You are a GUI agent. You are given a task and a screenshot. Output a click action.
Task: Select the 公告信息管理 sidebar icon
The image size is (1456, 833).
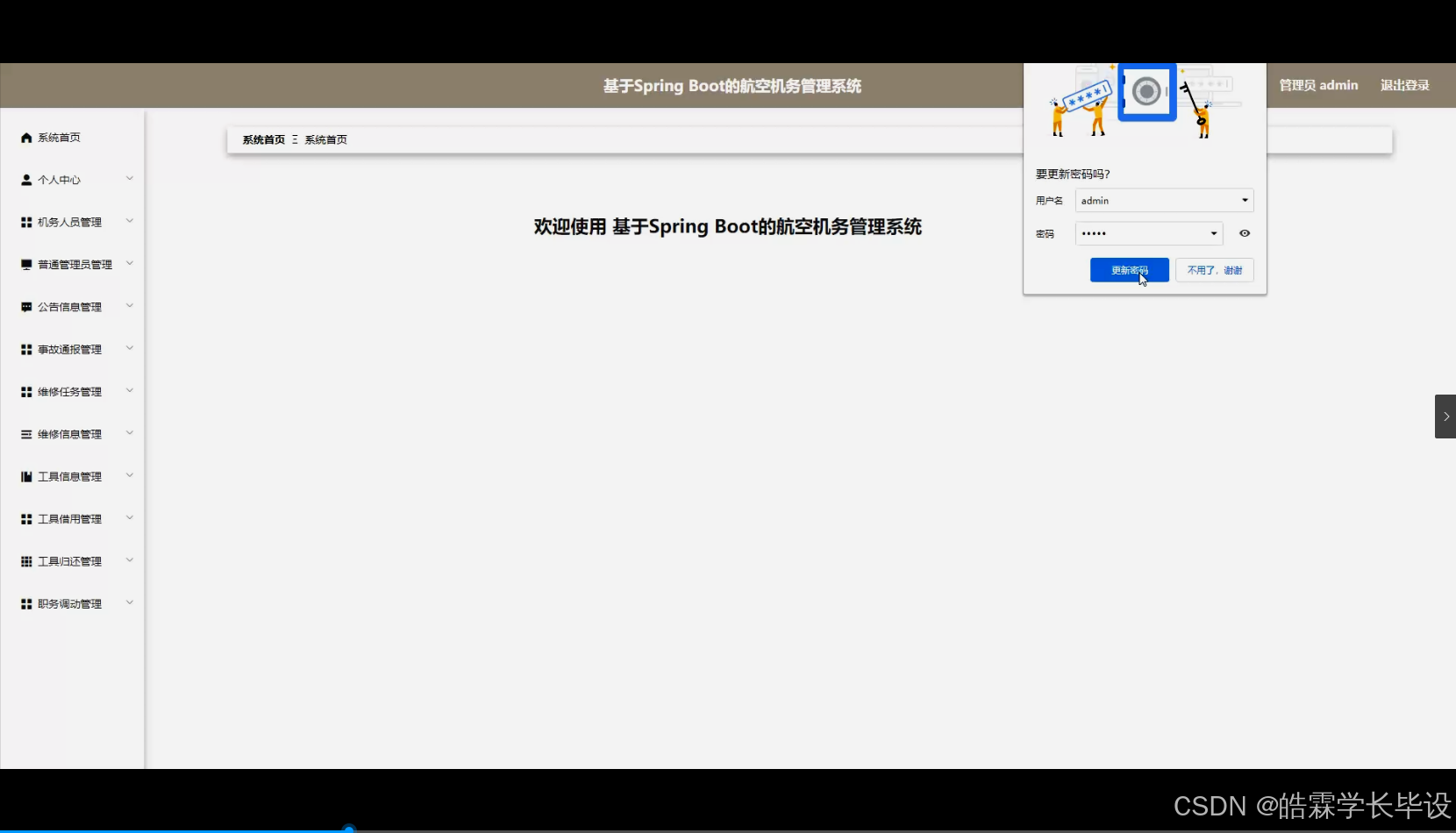[x=25, y=307]
